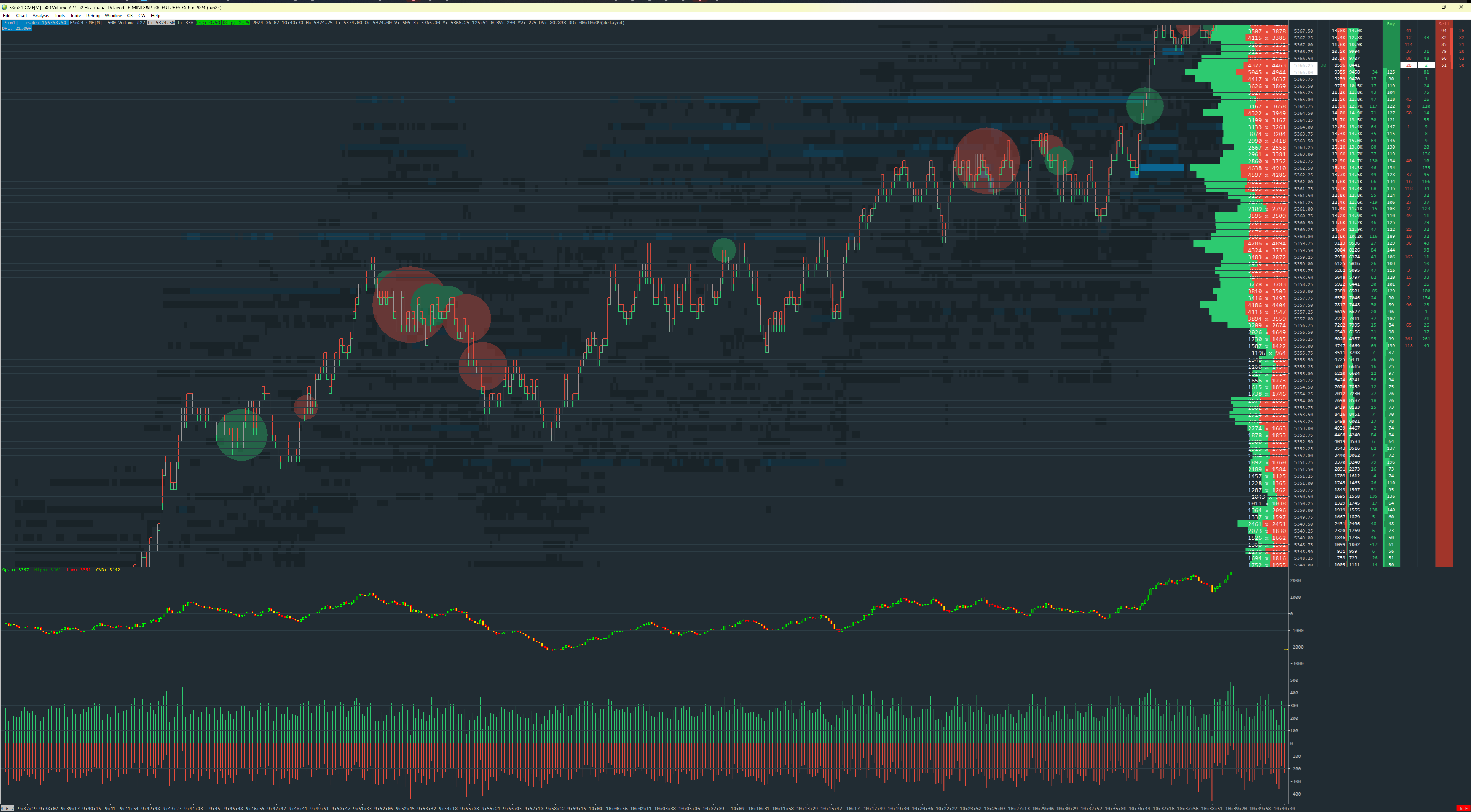
Task: Click the Sell column header in DOM
Action: 1443,24
